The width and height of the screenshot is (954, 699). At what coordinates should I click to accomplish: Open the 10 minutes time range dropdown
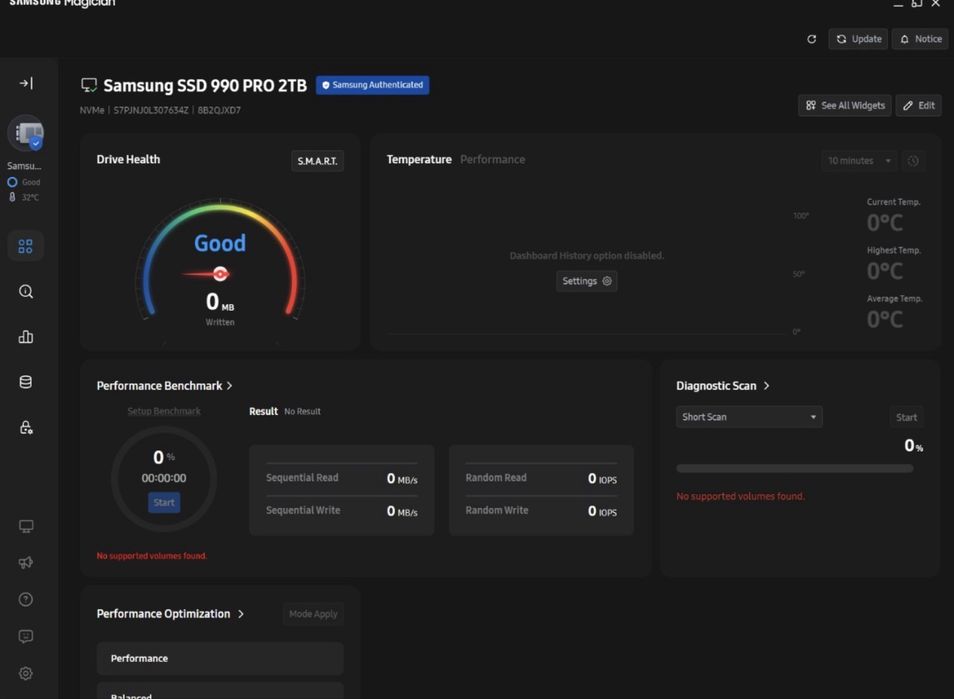point(859,161)
